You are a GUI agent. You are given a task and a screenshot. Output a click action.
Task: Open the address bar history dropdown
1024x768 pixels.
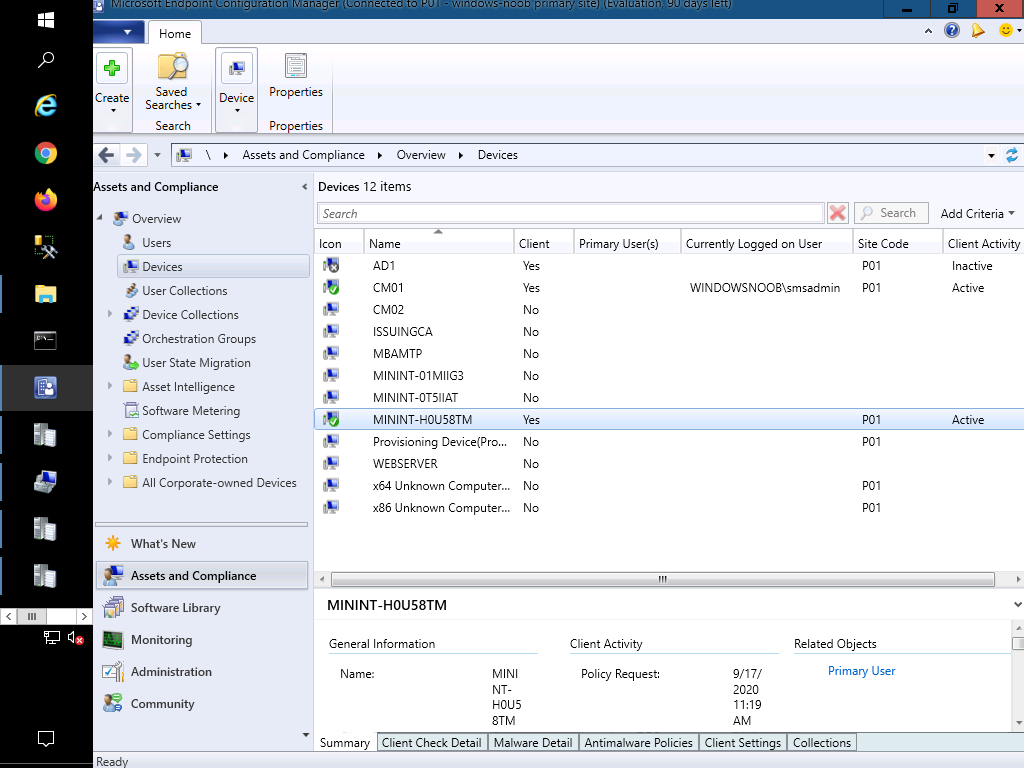pos(991,155)
